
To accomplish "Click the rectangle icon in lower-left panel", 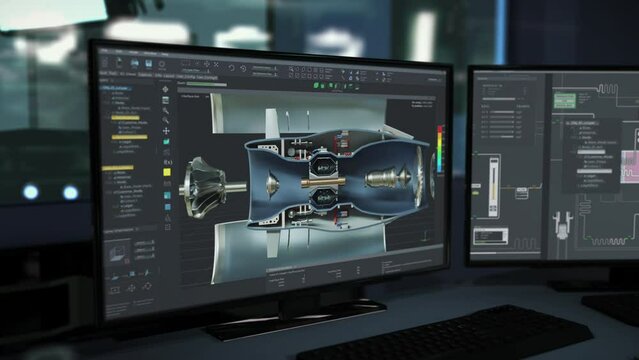I will 115,290.
